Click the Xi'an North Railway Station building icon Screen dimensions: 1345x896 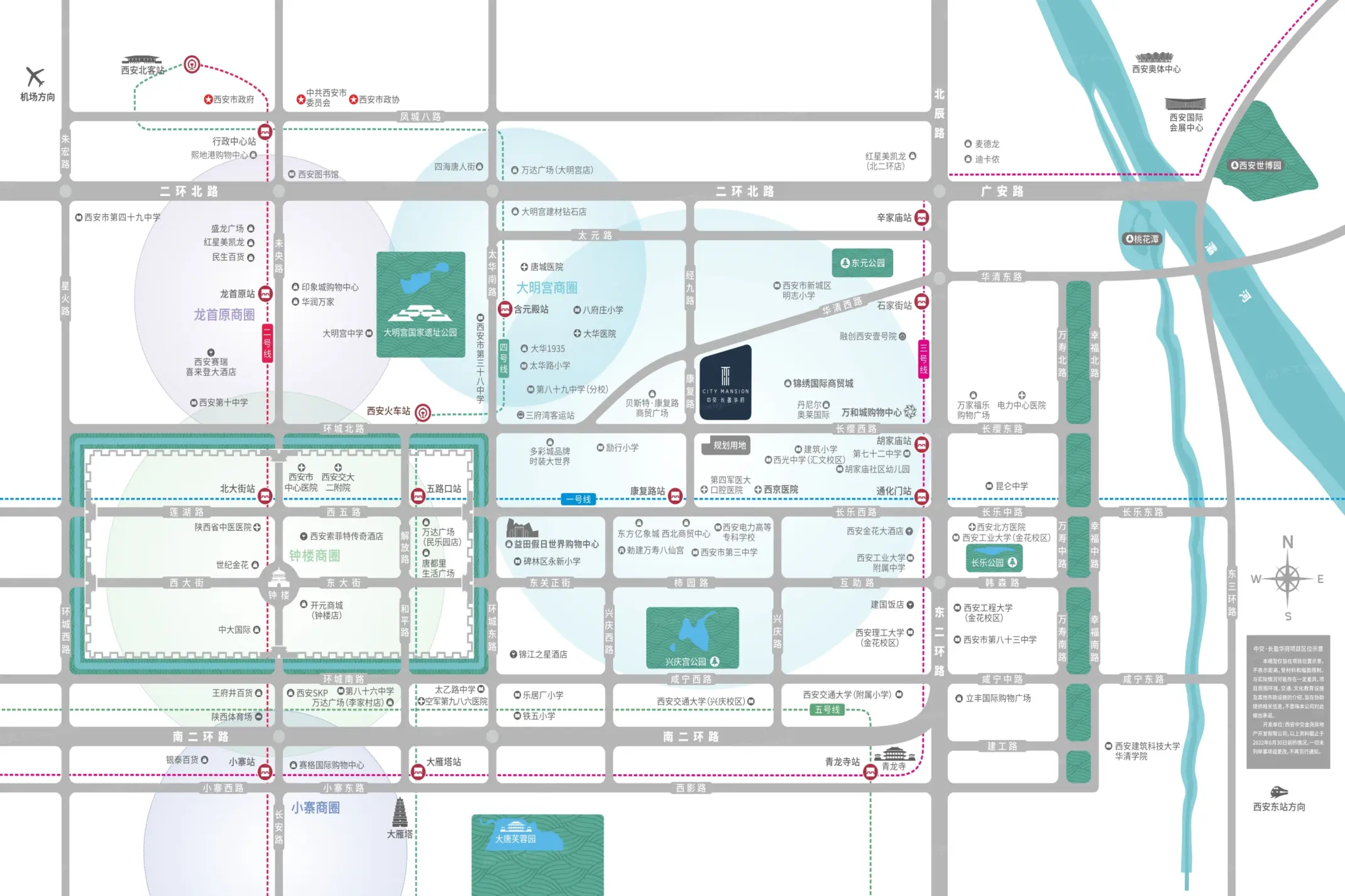[x=142, y=60]
